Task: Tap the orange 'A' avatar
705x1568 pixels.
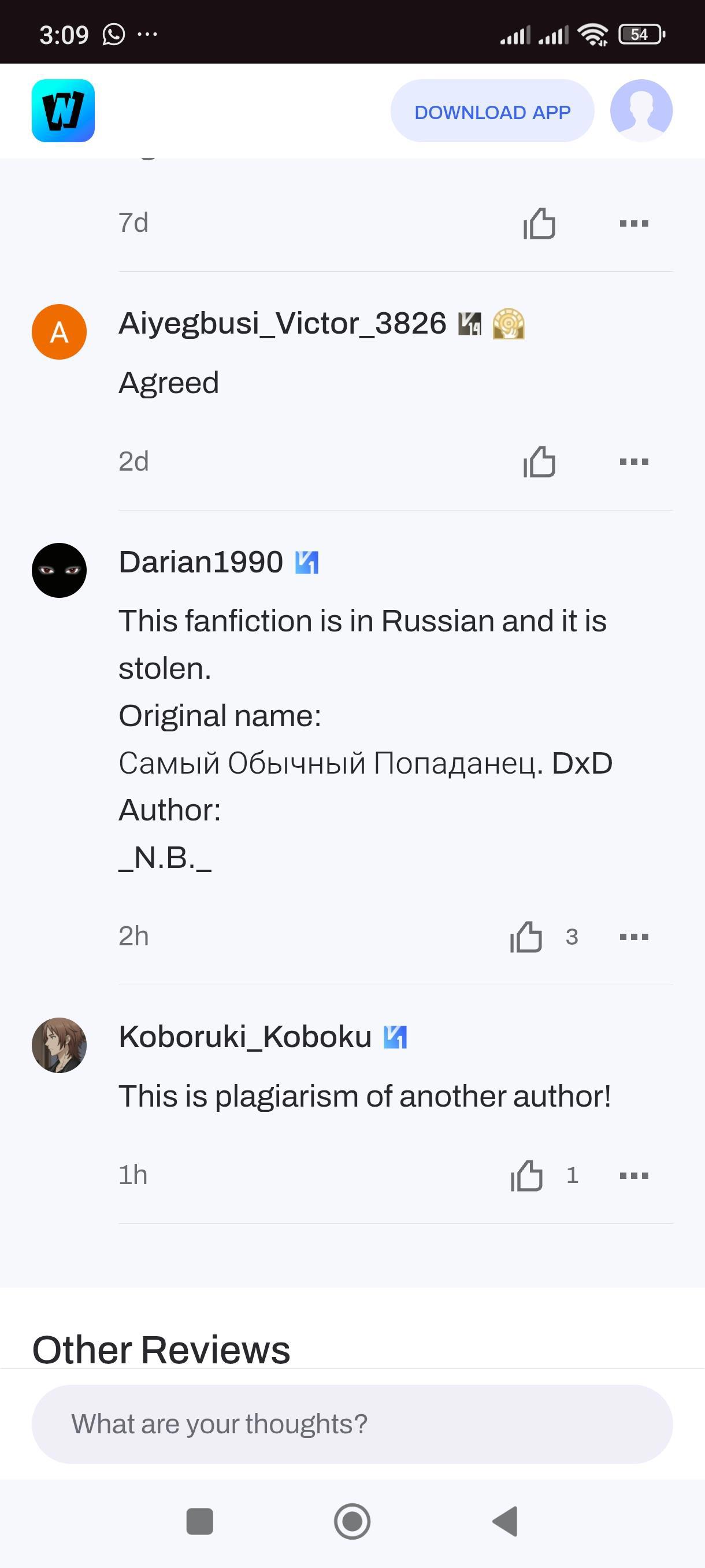Action: point(59,332)
